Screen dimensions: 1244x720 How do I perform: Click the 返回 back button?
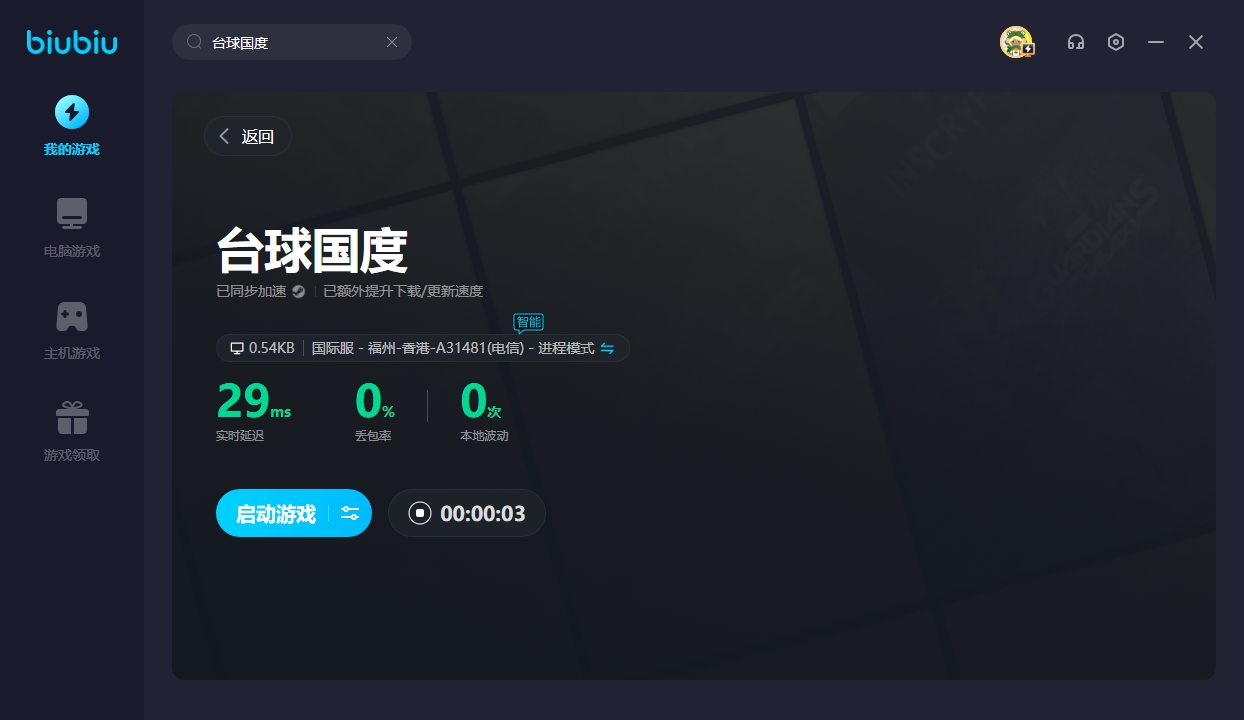[247, 137]
